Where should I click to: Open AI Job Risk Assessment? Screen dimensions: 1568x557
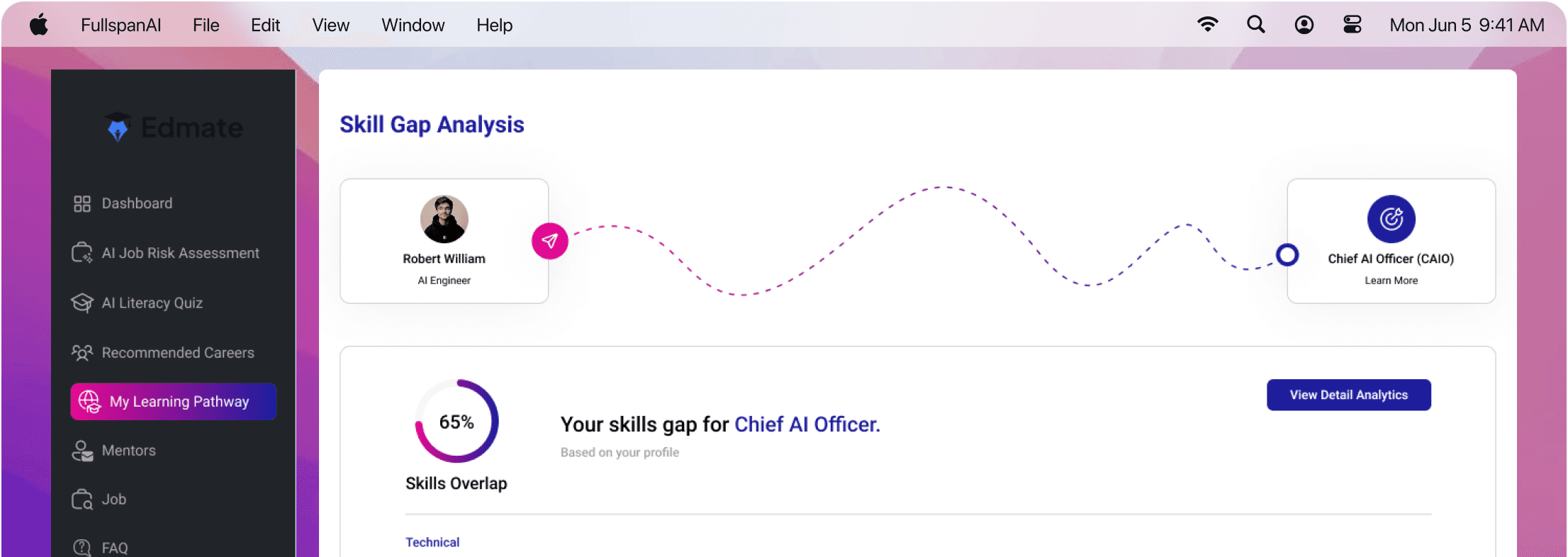181,252
